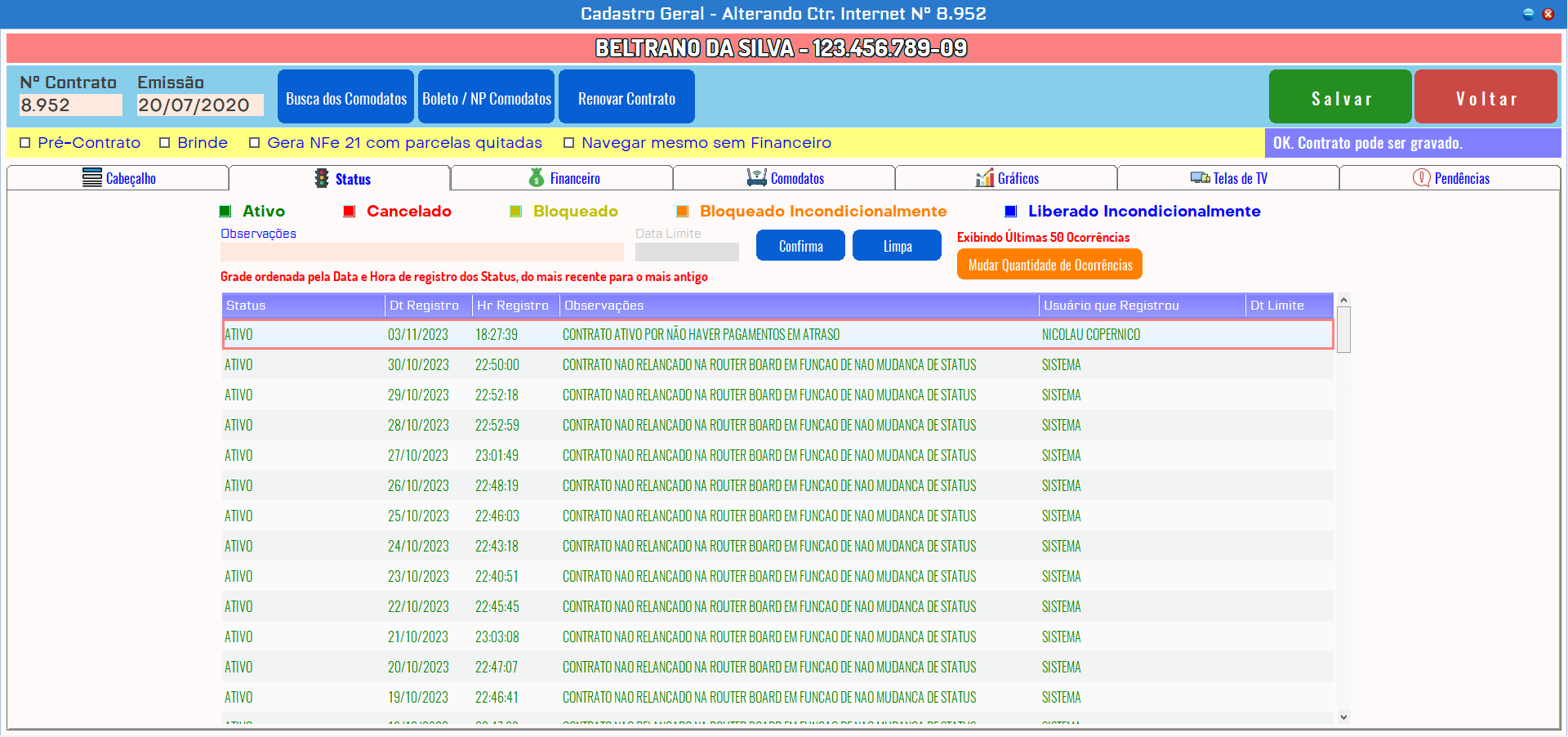Open Busca dos Comodatos
This screenshot has width=1568, height=737.
tap(346, 97)
